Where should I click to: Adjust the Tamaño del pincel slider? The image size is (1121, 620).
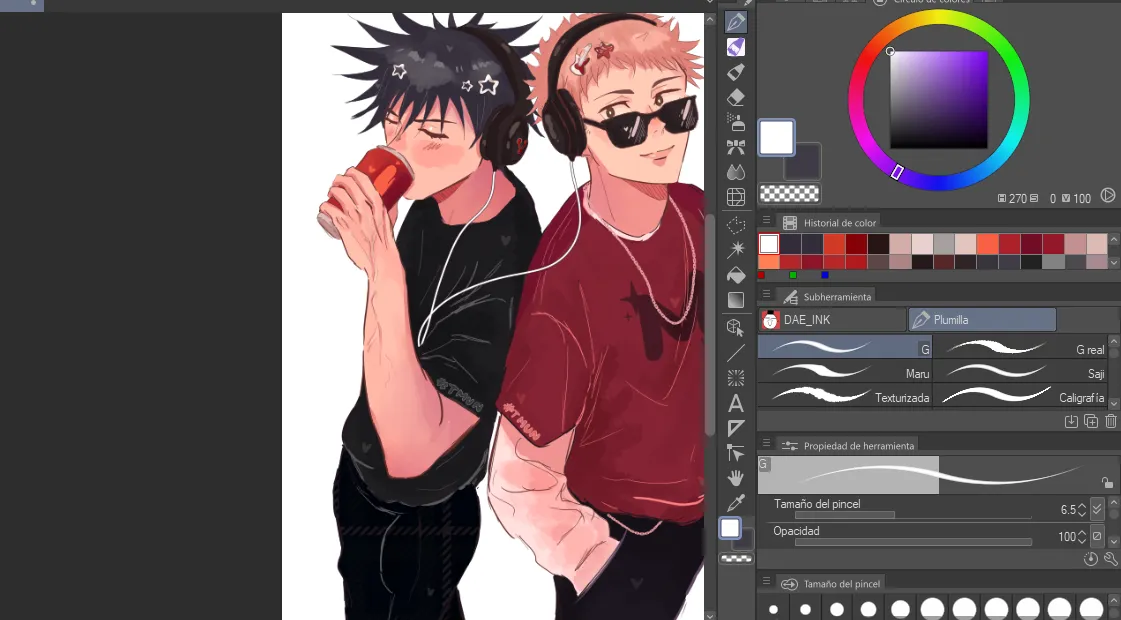pos(913,515)
